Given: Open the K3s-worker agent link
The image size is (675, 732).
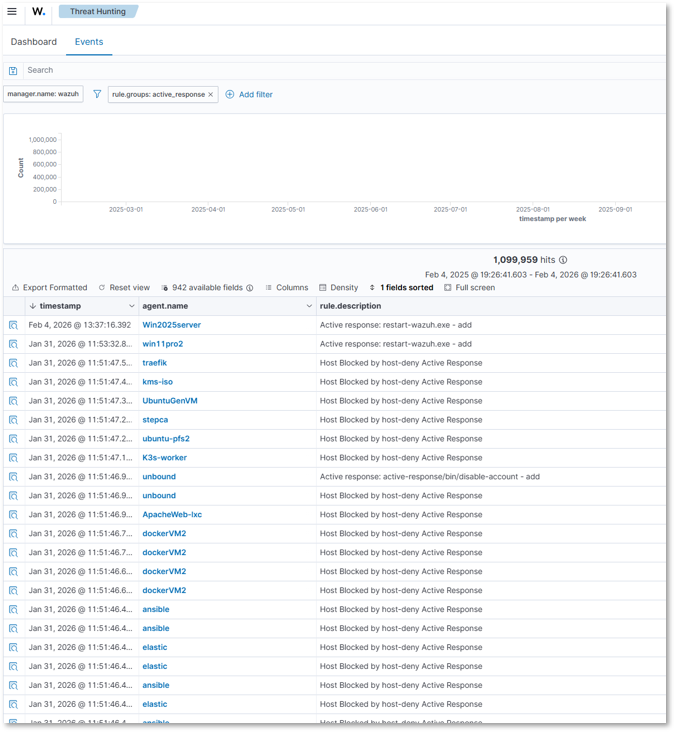Looking at the screenshot, I should point(164,458).
